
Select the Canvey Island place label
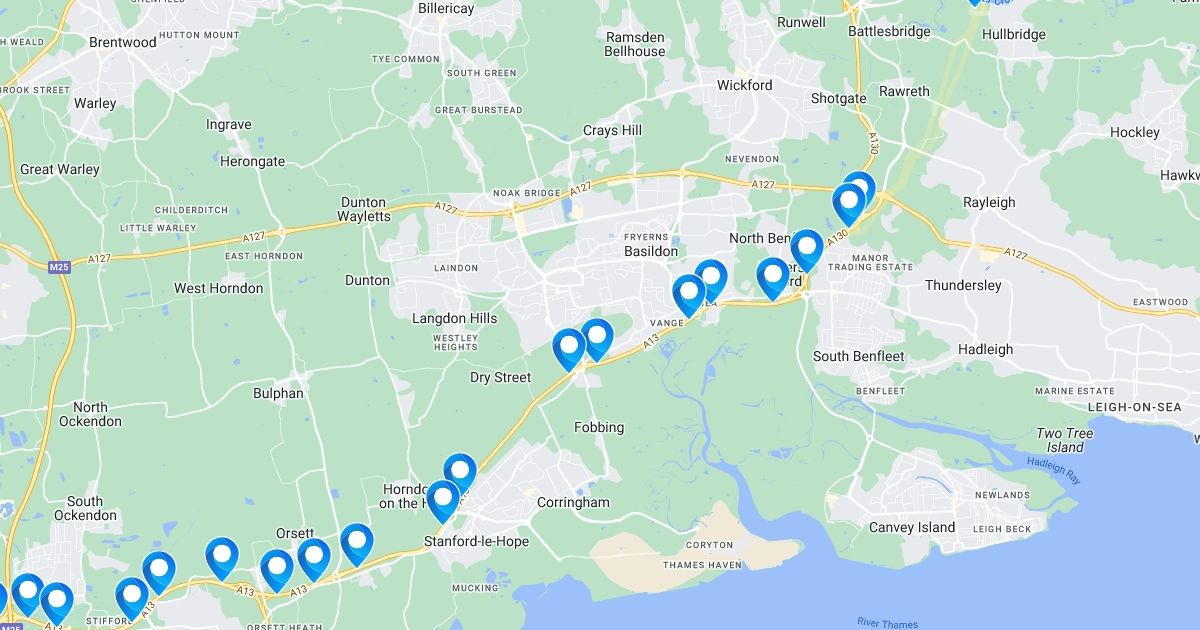pos(912,527)
